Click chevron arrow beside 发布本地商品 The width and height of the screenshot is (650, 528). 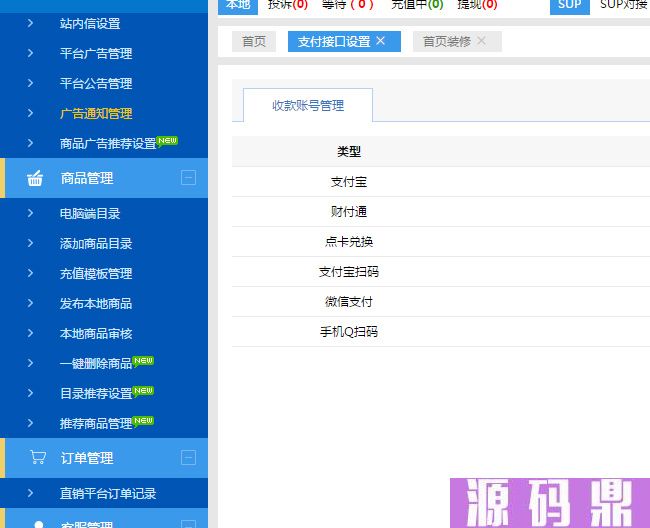click(30, 303)
